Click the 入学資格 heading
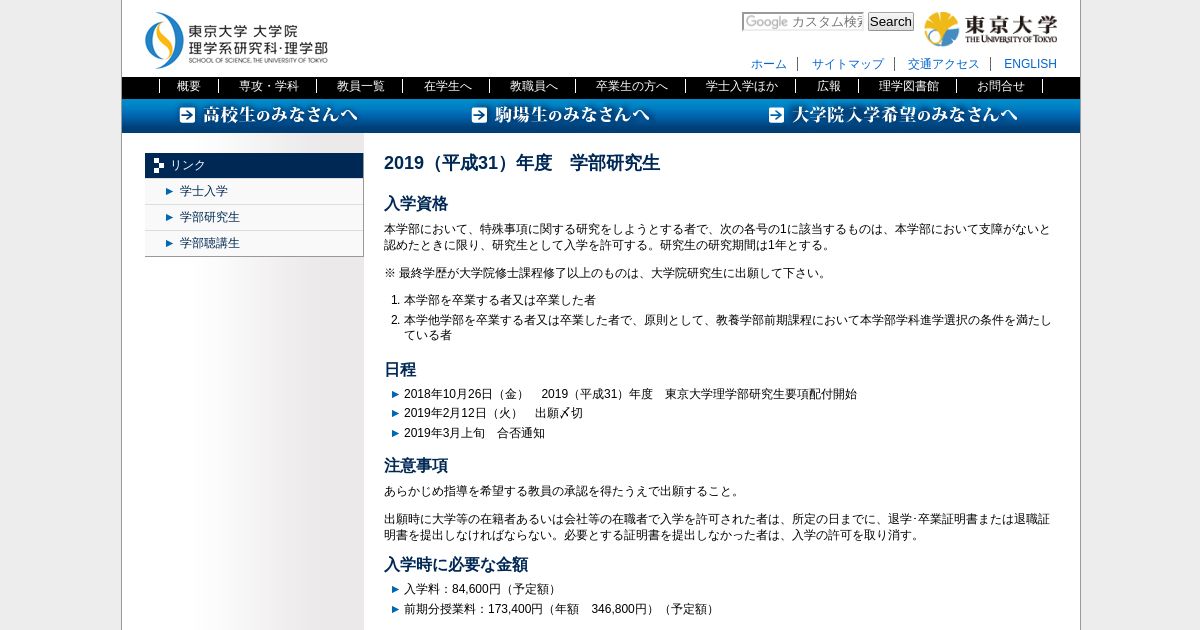 pos(416,204)
